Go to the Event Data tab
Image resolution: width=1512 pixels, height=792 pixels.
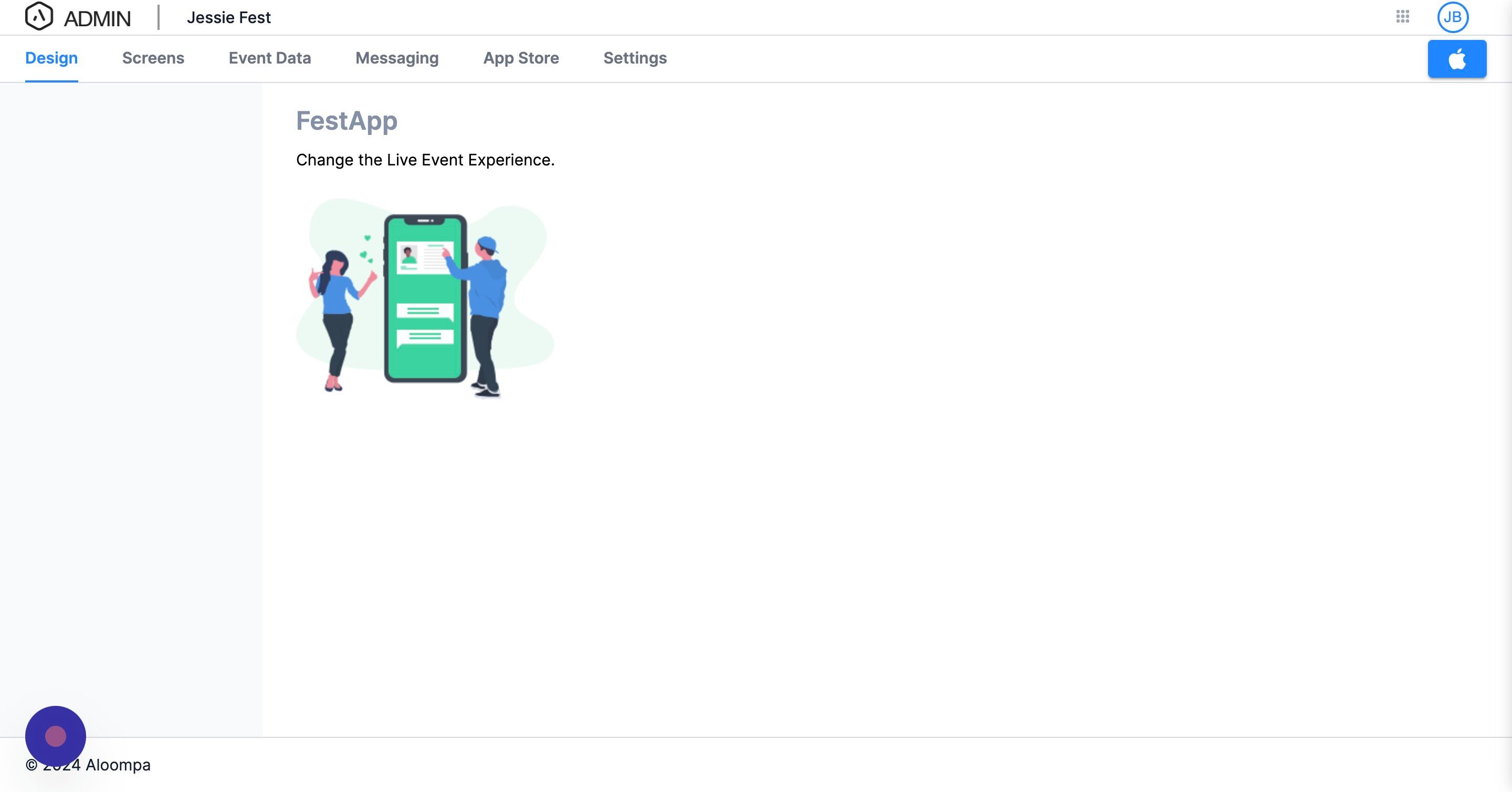269,58
